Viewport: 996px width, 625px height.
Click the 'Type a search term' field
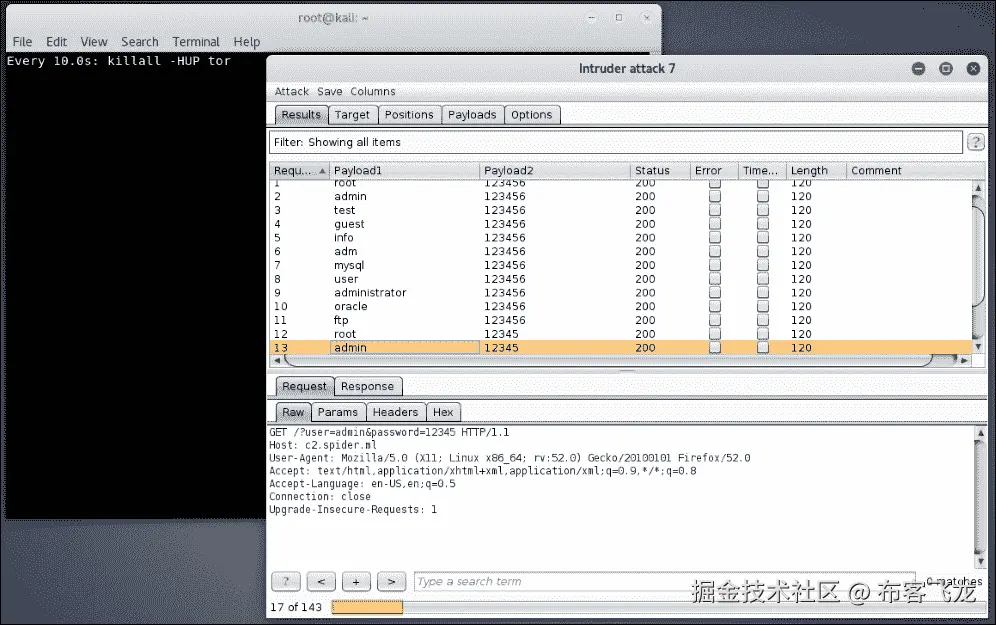click(664, 581)
